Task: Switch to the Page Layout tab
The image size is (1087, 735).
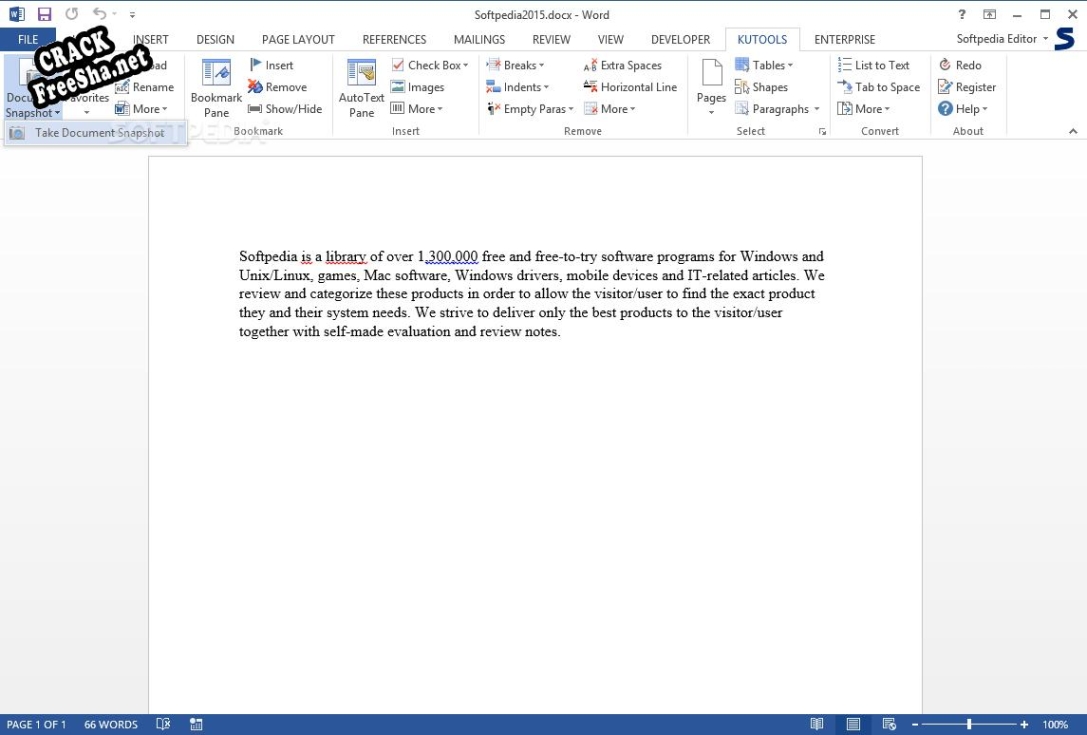Action: [x=298, y=40]
